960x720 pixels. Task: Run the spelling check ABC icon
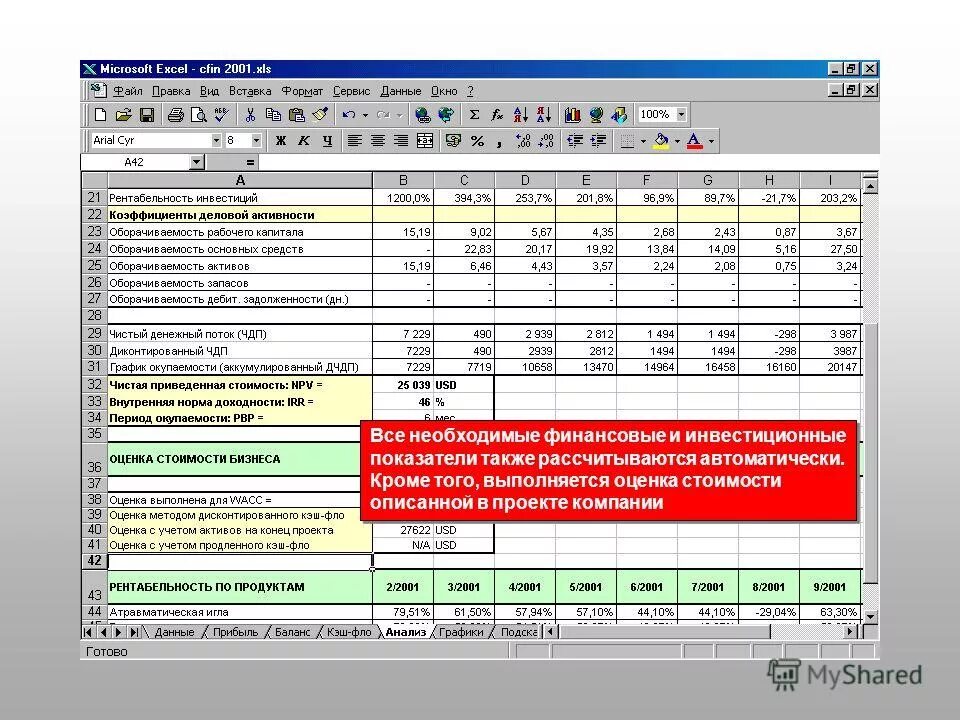(221, 114)
